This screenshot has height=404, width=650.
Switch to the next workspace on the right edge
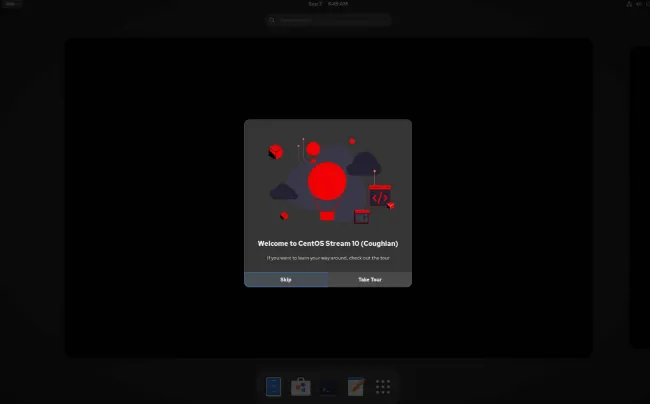(x=639, y=198)
